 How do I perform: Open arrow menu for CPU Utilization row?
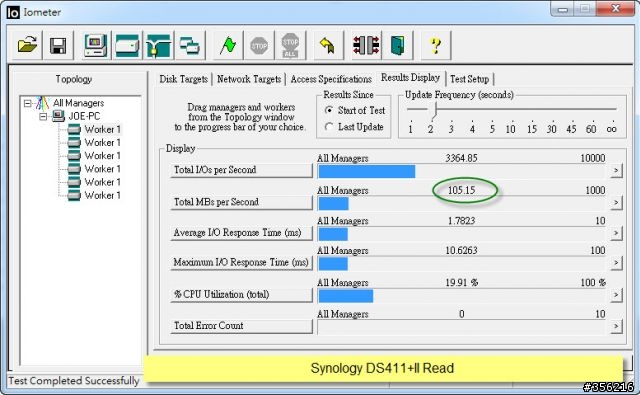616,295
